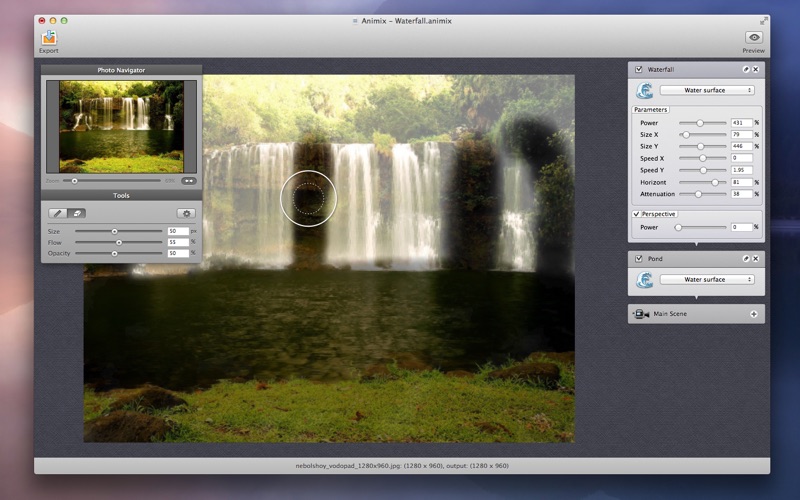Open Waterfall's Water surface dropdown
Image resolution: width=800 pixels, height=500 pixels.
707,90
